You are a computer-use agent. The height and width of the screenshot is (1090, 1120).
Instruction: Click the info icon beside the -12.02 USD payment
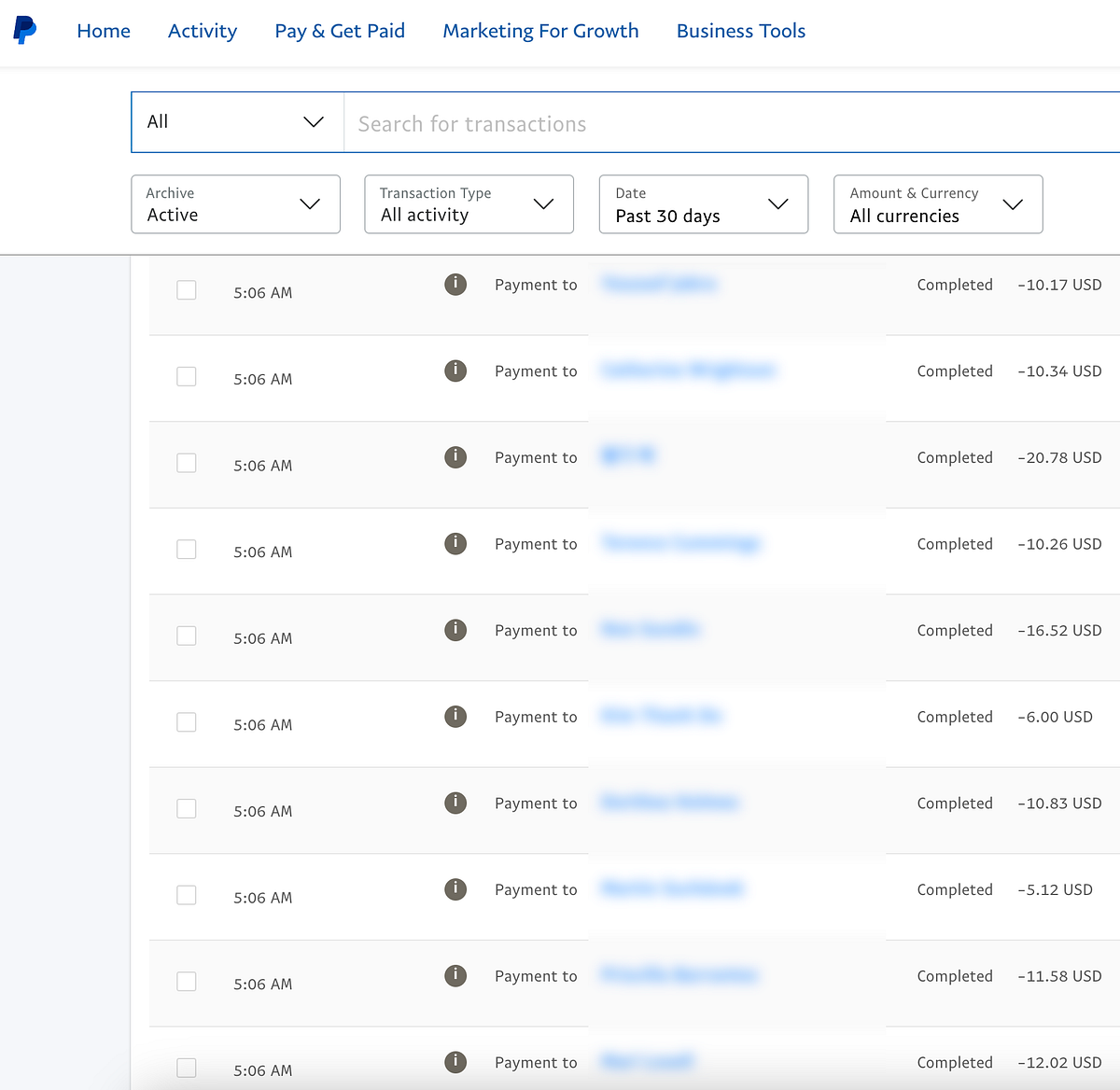click(455, 1062)
